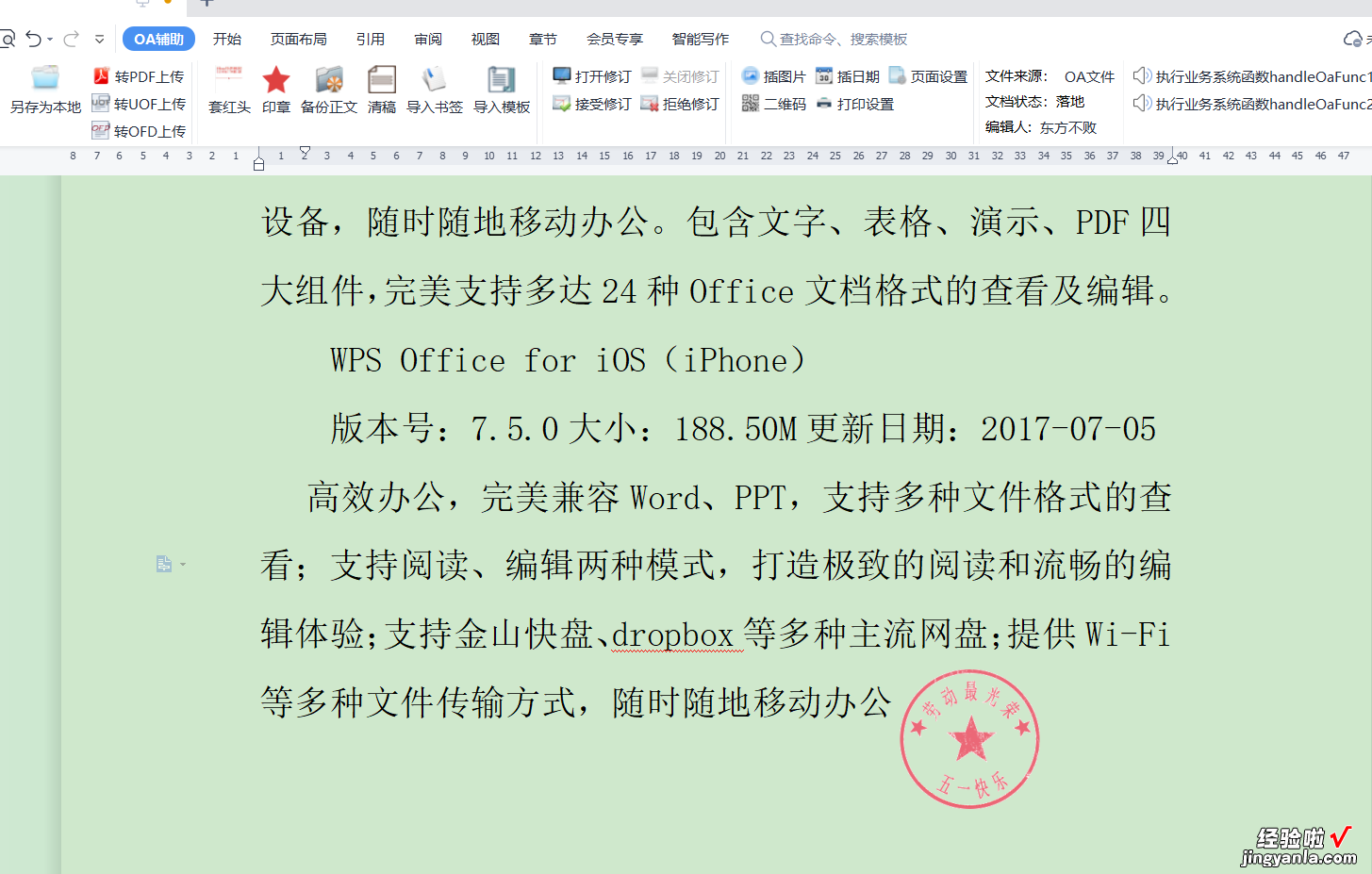
Task: Enable 打开修订 tracking
Action: (x=592, y=76)
